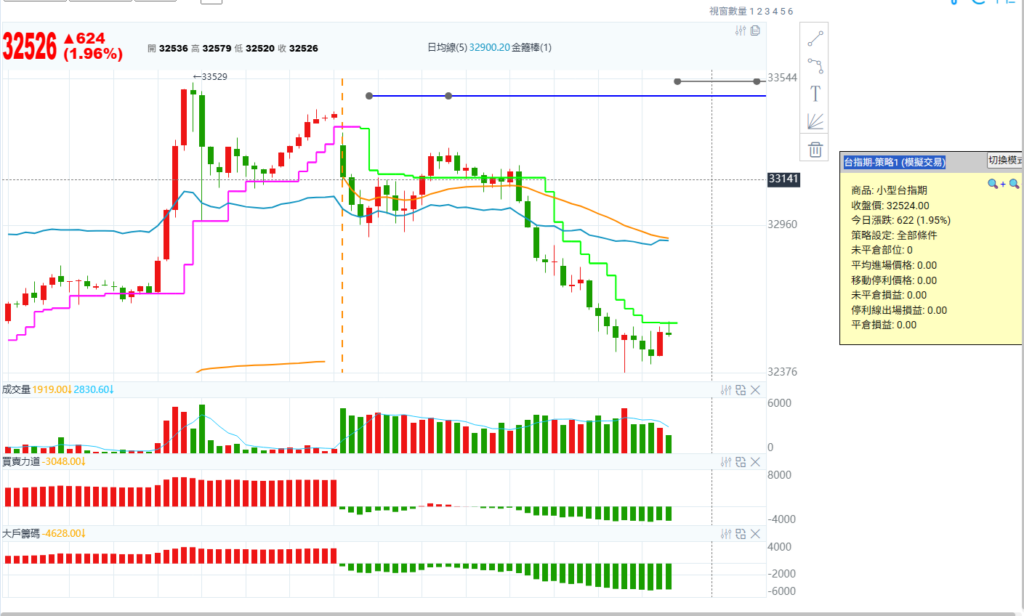Close the 買賣力道 indicator panel
Image resolution: width=1024 pixels, height=616 pixels.
click(x=756, y=461)
